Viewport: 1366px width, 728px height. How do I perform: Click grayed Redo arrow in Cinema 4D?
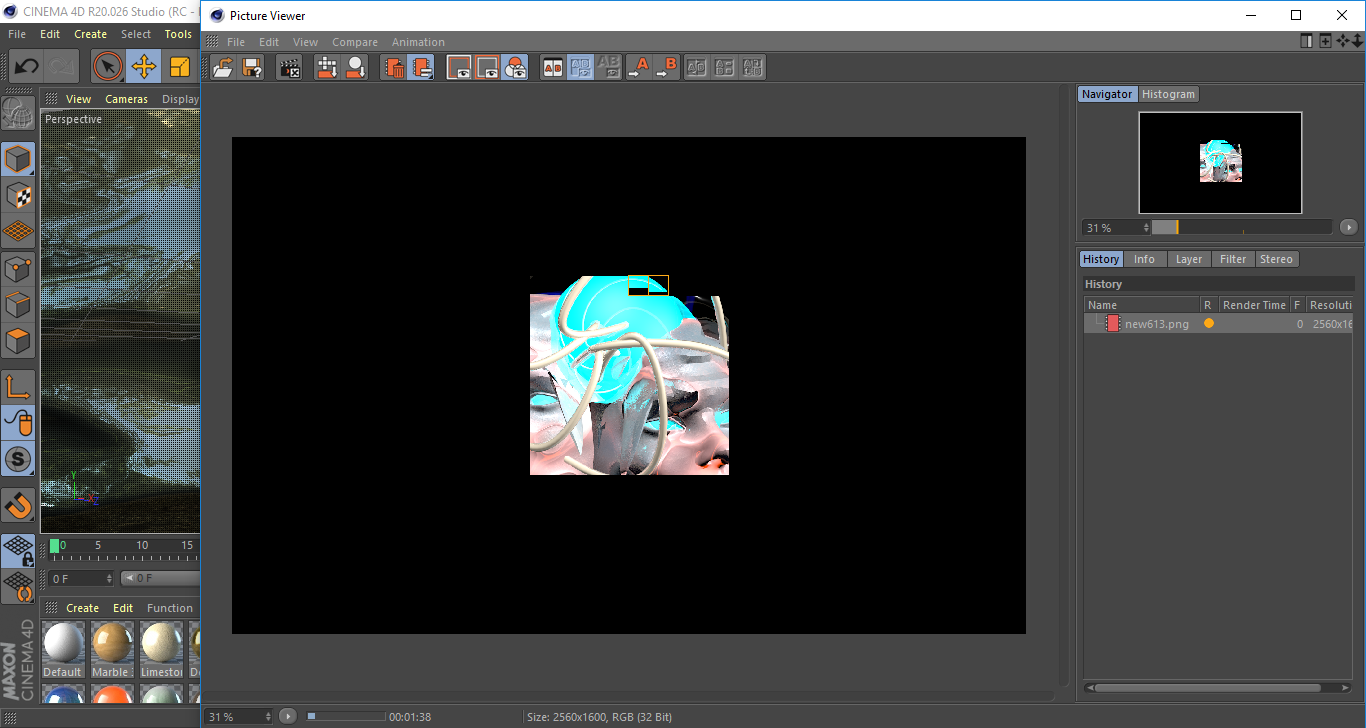pyautogui.click(x=62, y=67)
